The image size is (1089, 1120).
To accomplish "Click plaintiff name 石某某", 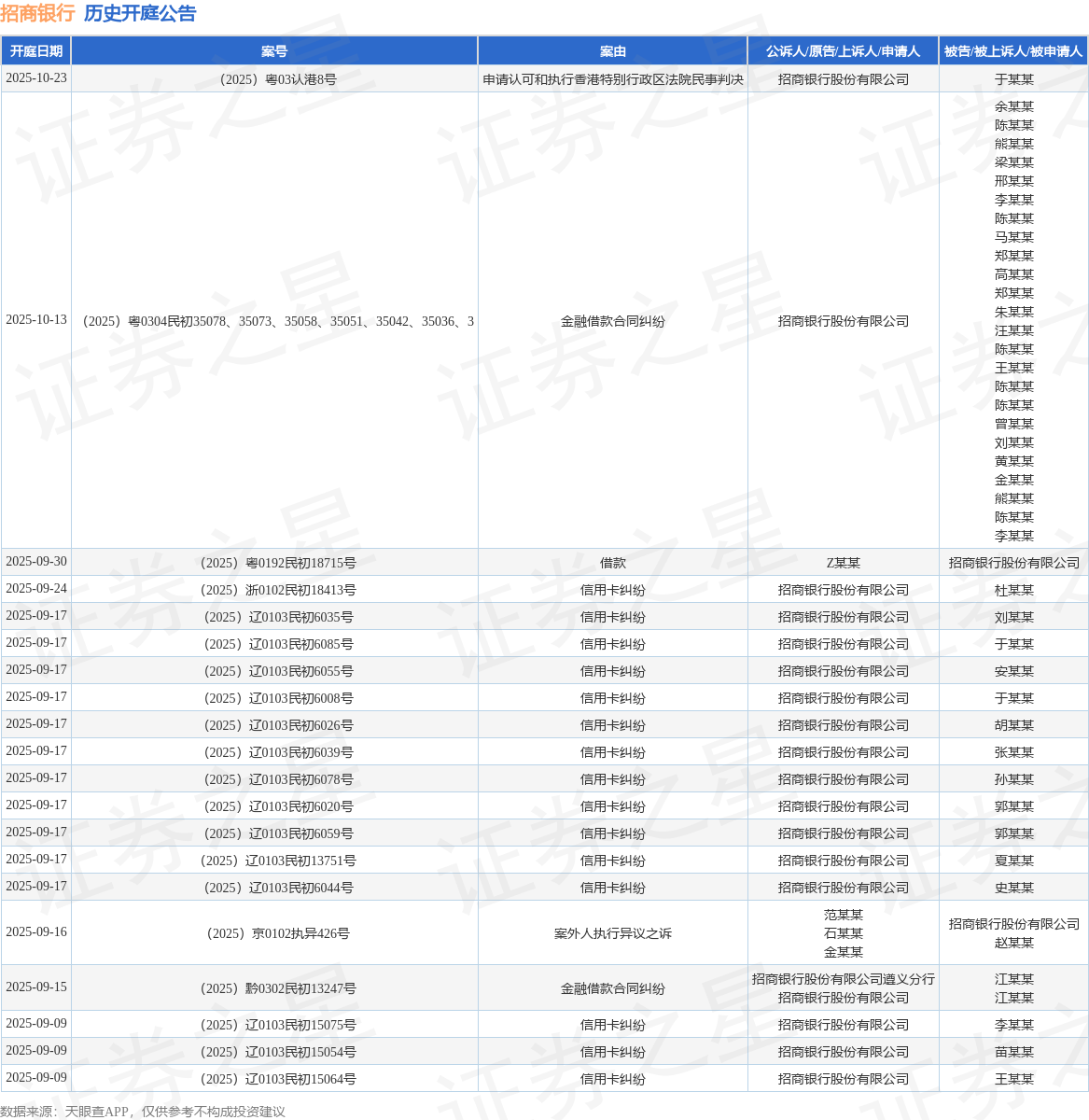I will pyautogui.click(x=844, y=933).
